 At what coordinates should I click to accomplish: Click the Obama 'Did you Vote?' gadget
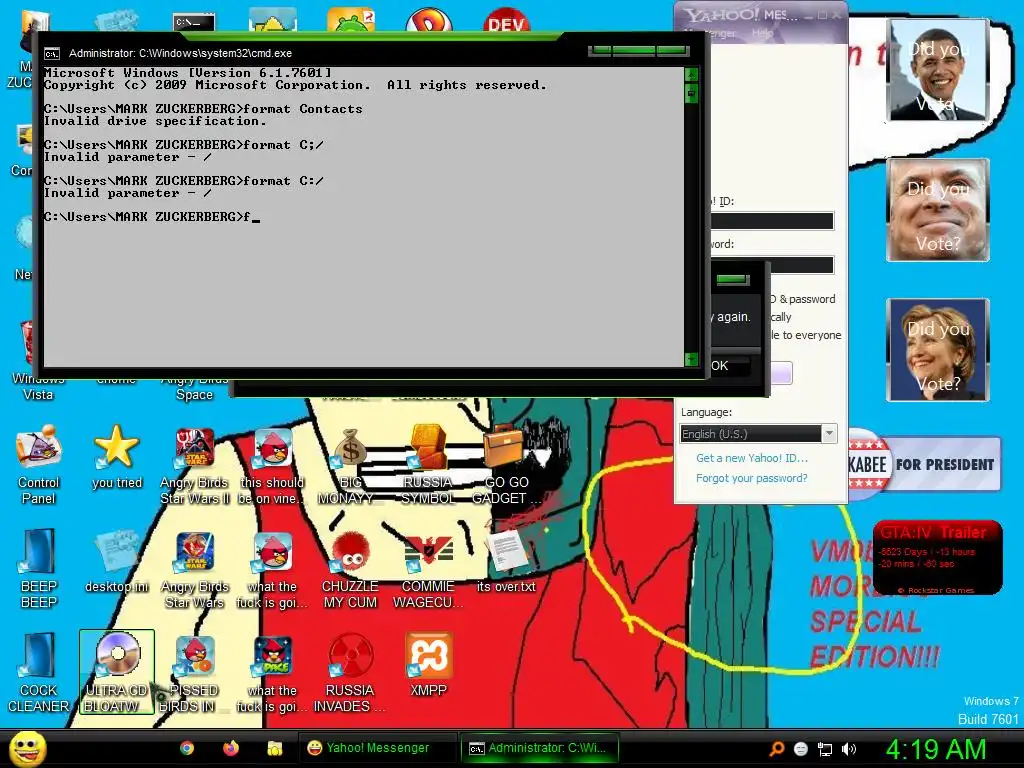pos(938,70)
